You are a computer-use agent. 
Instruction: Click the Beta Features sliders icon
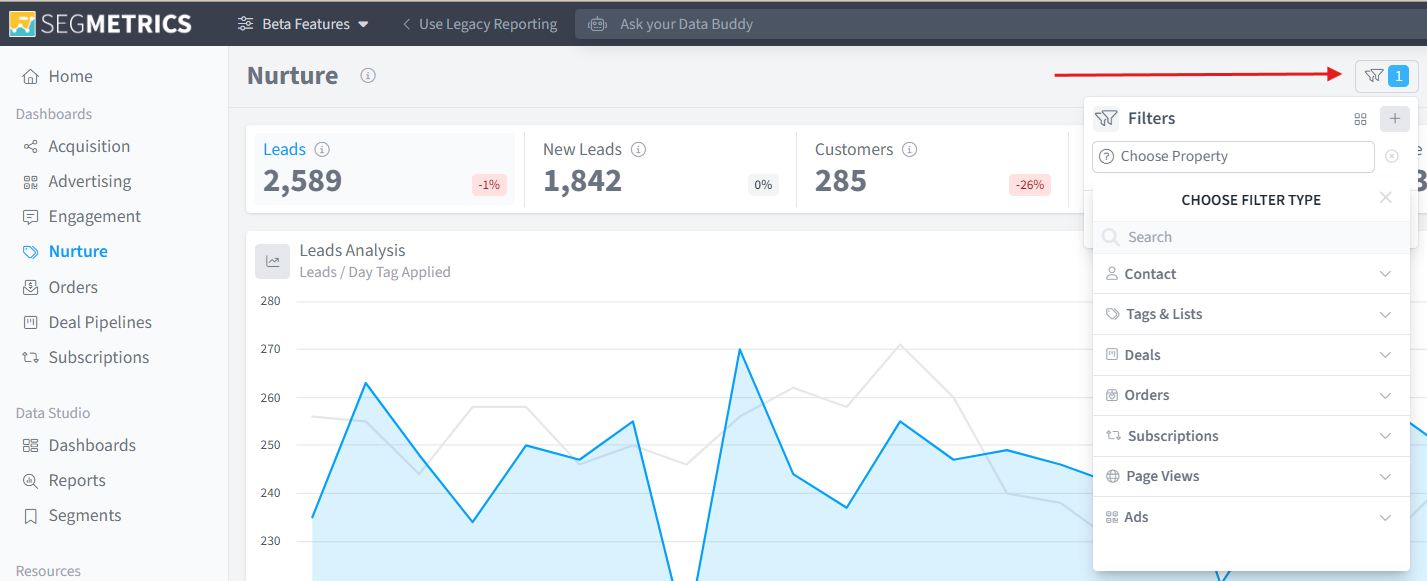click(245, 24)
